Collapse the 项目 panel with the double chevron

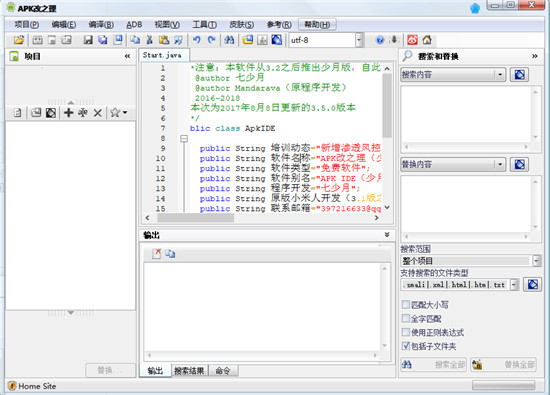(127, 56)
